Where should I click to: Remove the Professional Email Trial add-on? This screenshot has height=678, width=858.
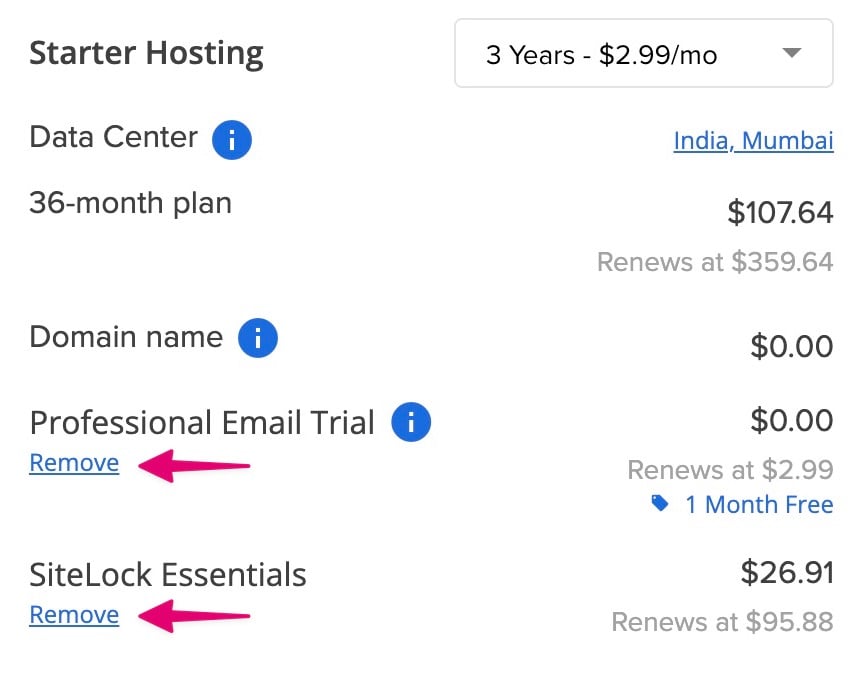pos(74,463)
